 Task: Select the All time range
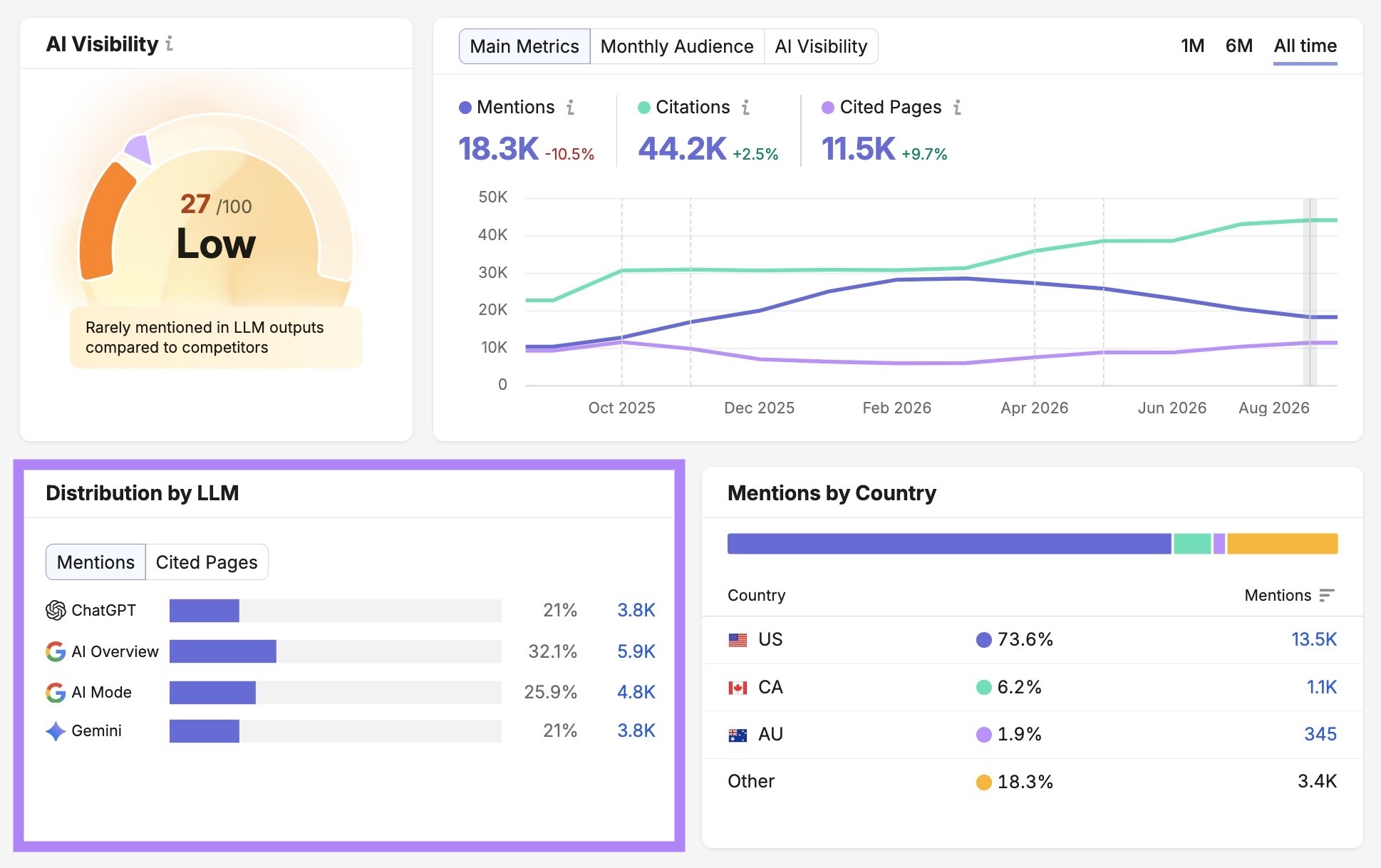pyautogui.click(x=1305, y=46)
